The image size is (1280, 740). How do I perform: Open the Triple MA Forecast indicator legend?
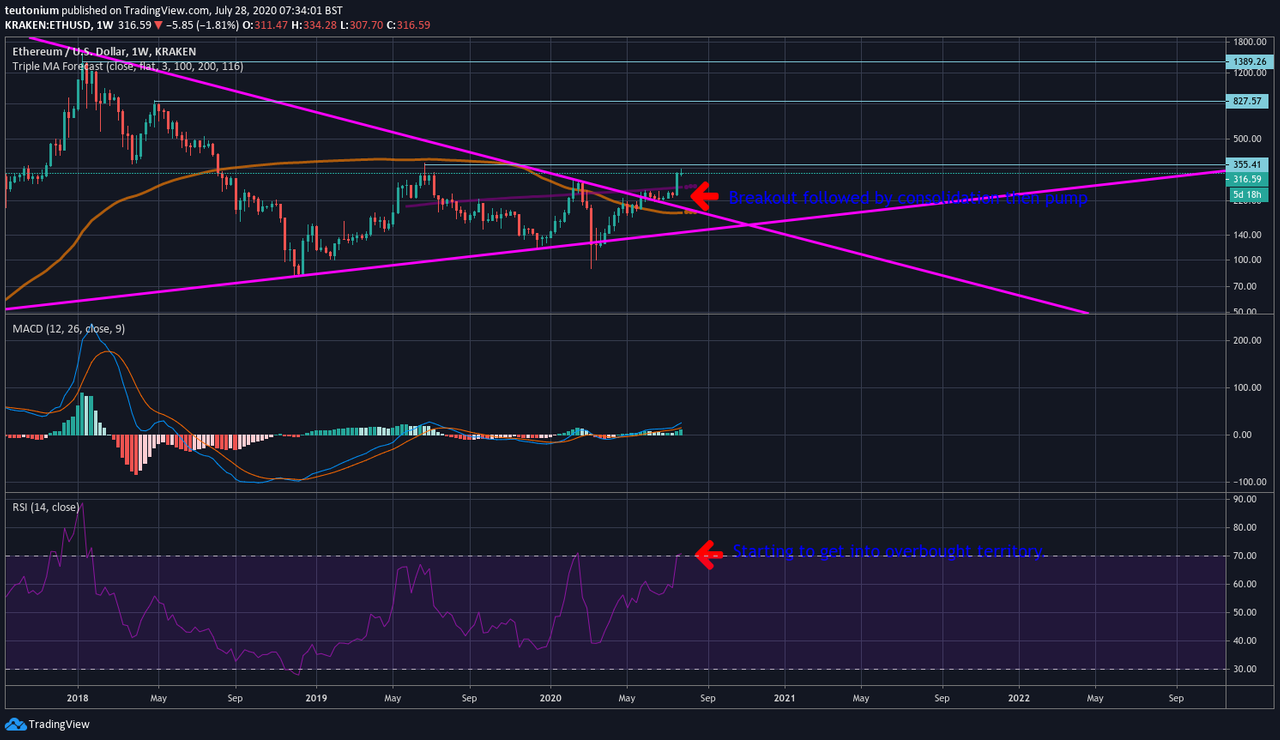(x=128, y=66)
